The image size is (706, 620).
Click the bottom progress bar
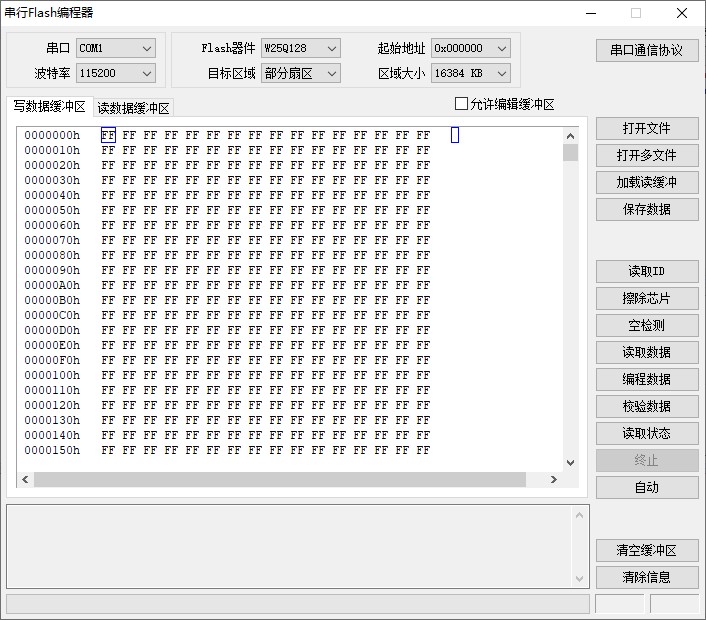298,604
